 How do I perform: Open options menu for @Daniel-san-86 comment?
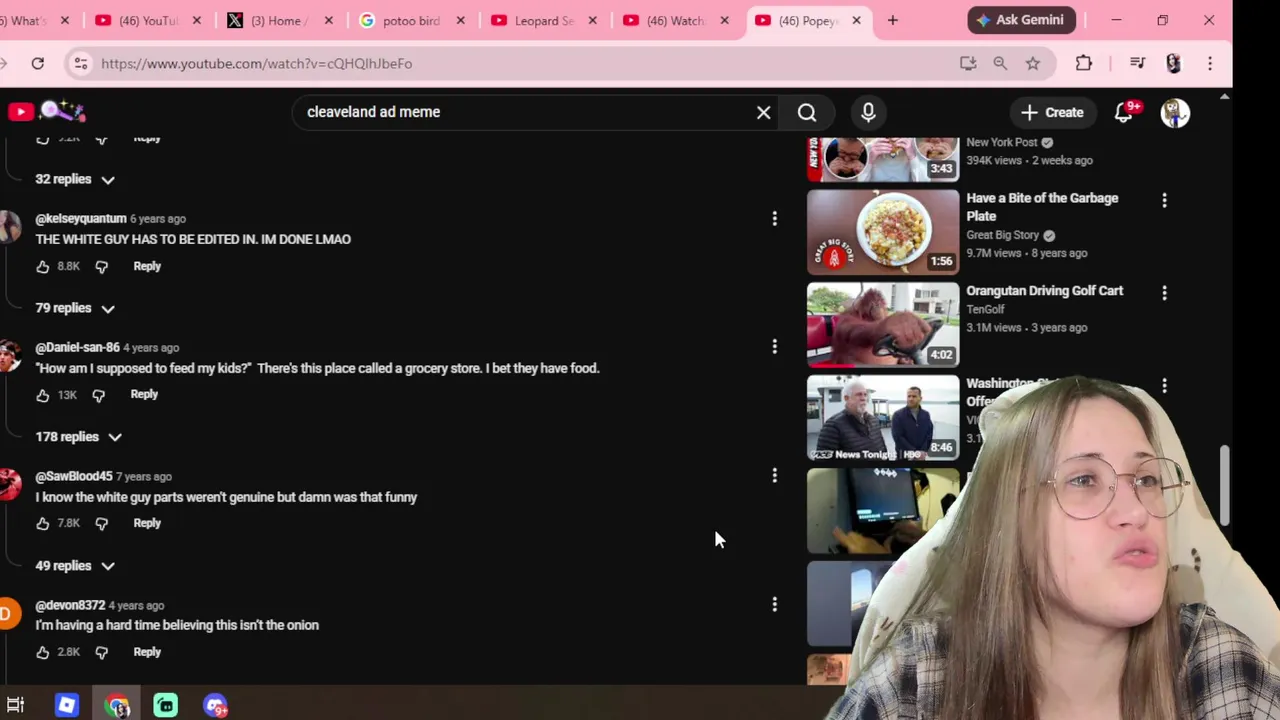[x=774, y=347]
